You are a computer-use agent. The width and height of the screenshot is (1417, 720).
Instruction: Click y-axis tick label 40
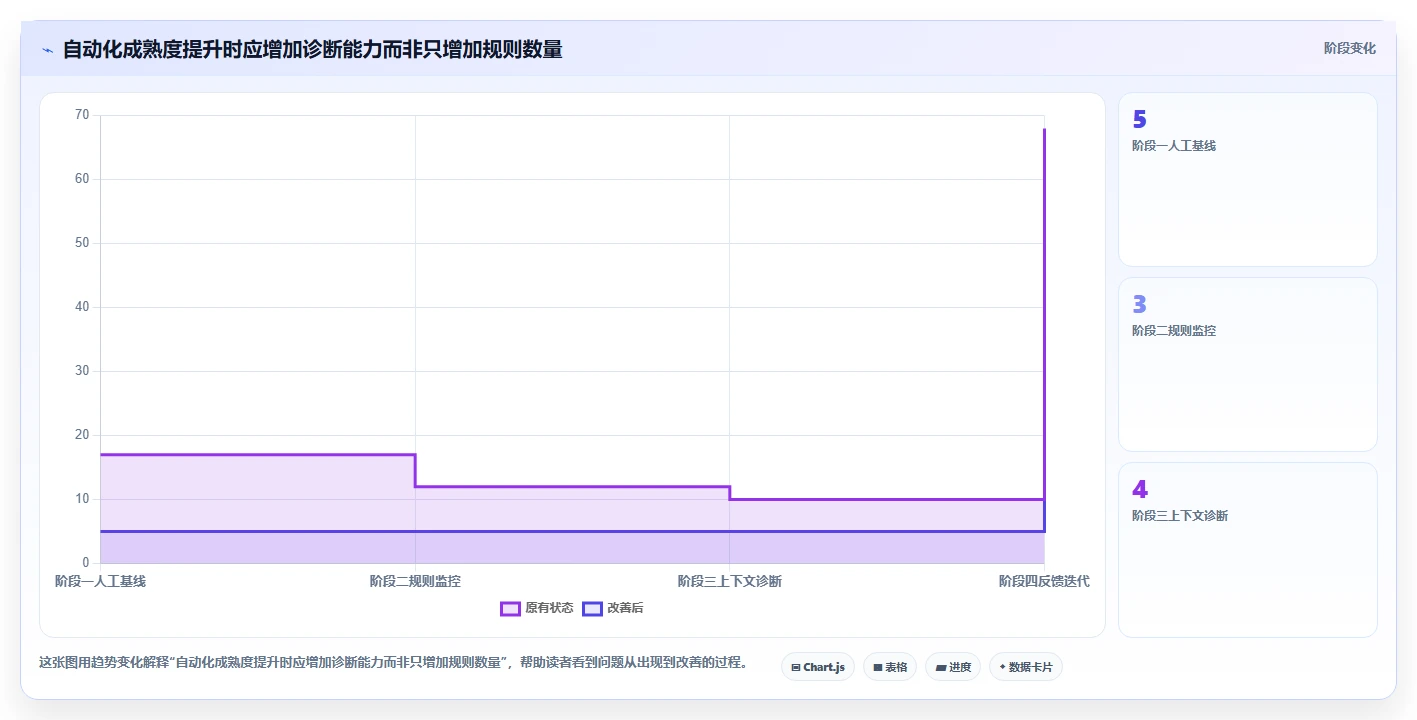(82, 307)
